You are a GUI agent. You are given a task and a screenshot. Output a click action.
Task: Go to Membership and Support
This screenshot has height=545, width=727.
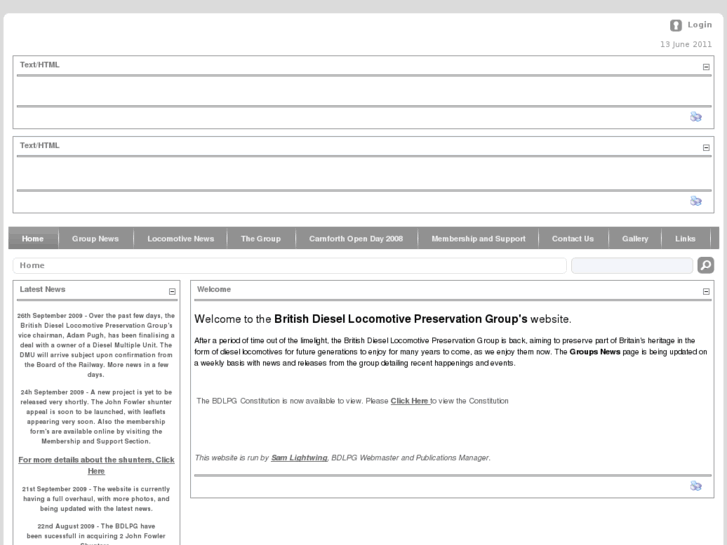[x=478, y=238]
